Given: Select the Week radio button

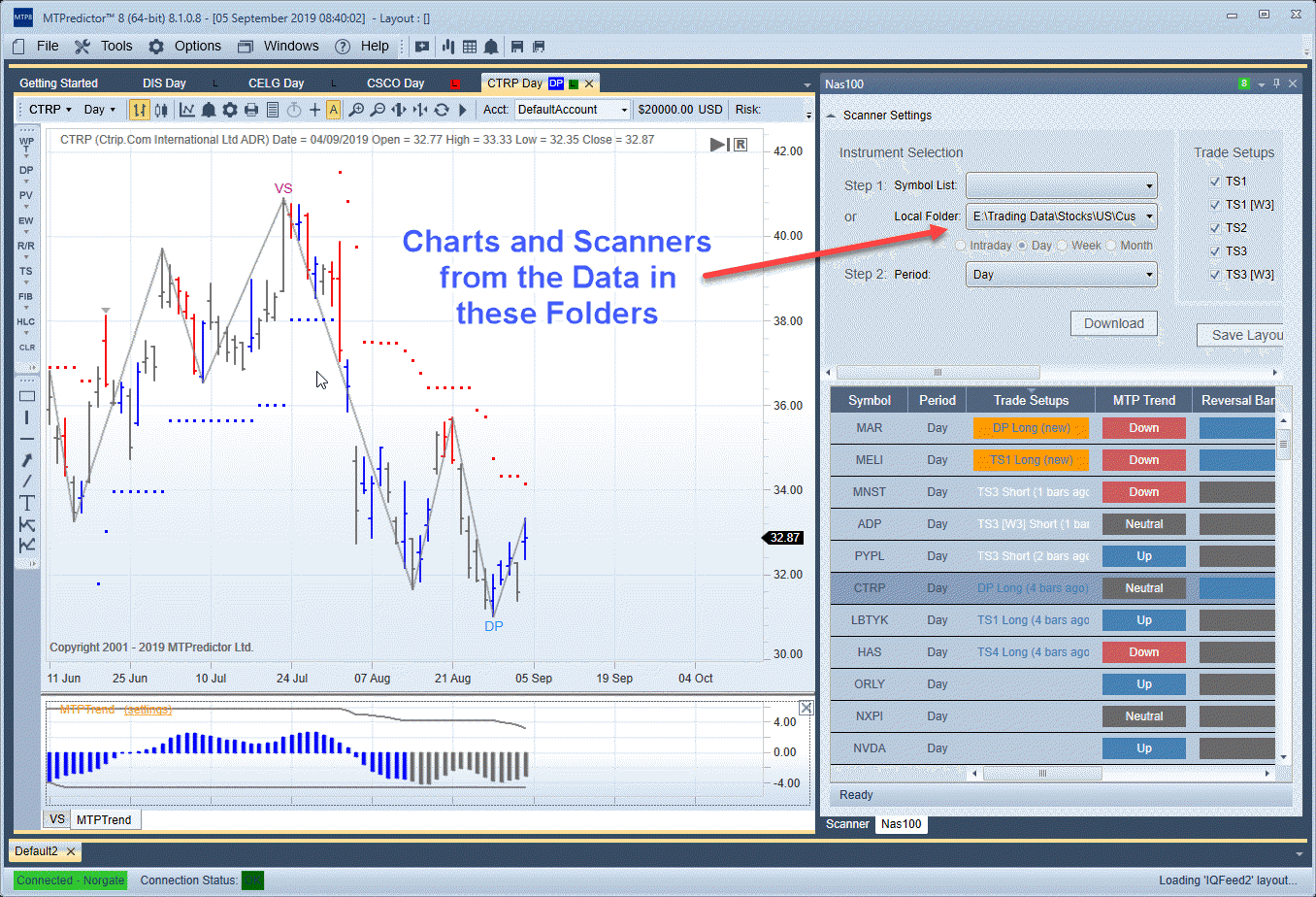Looking at the screenshot, I should point(1062,246).
